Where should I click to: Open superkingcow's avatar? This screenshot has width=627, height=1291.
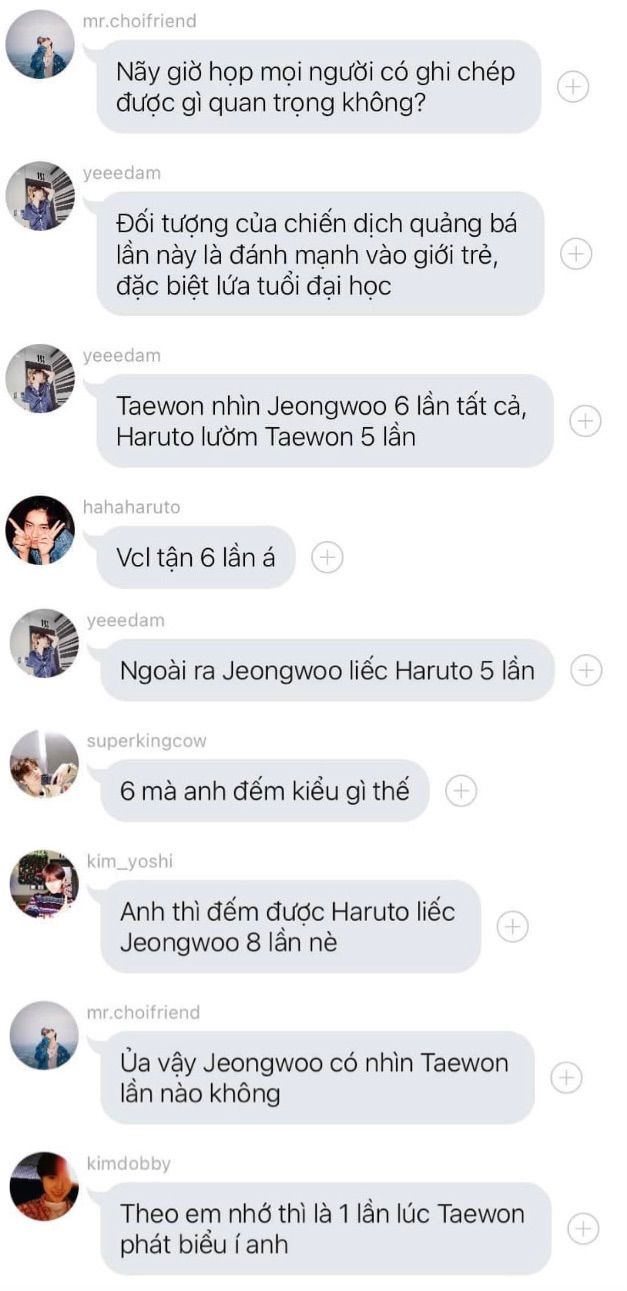click(x=44, y=765)
